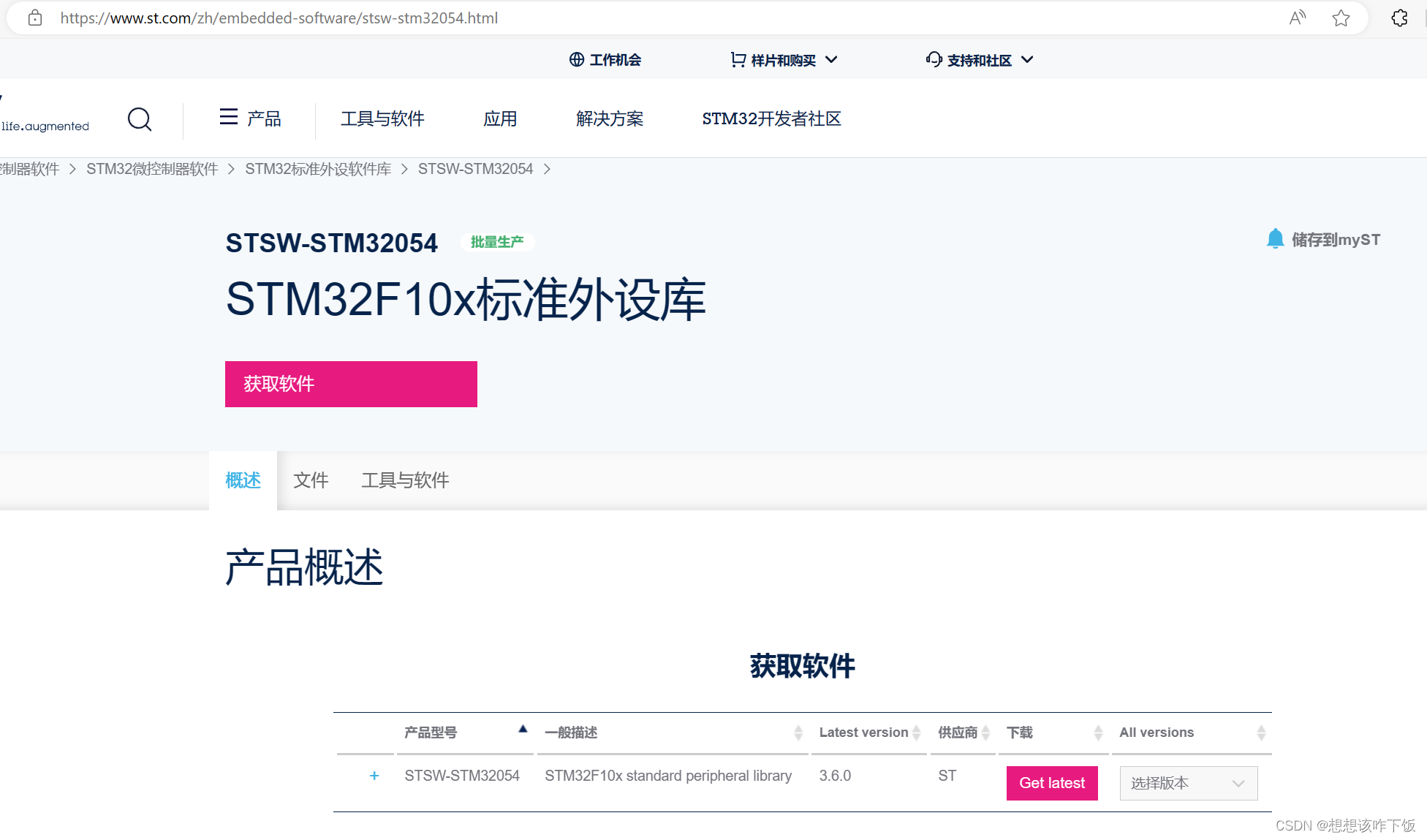The height and width of the screenshot is (840, 1427).
Task: Click the headset icon for 支持和社区
Action: click(934, 59)
